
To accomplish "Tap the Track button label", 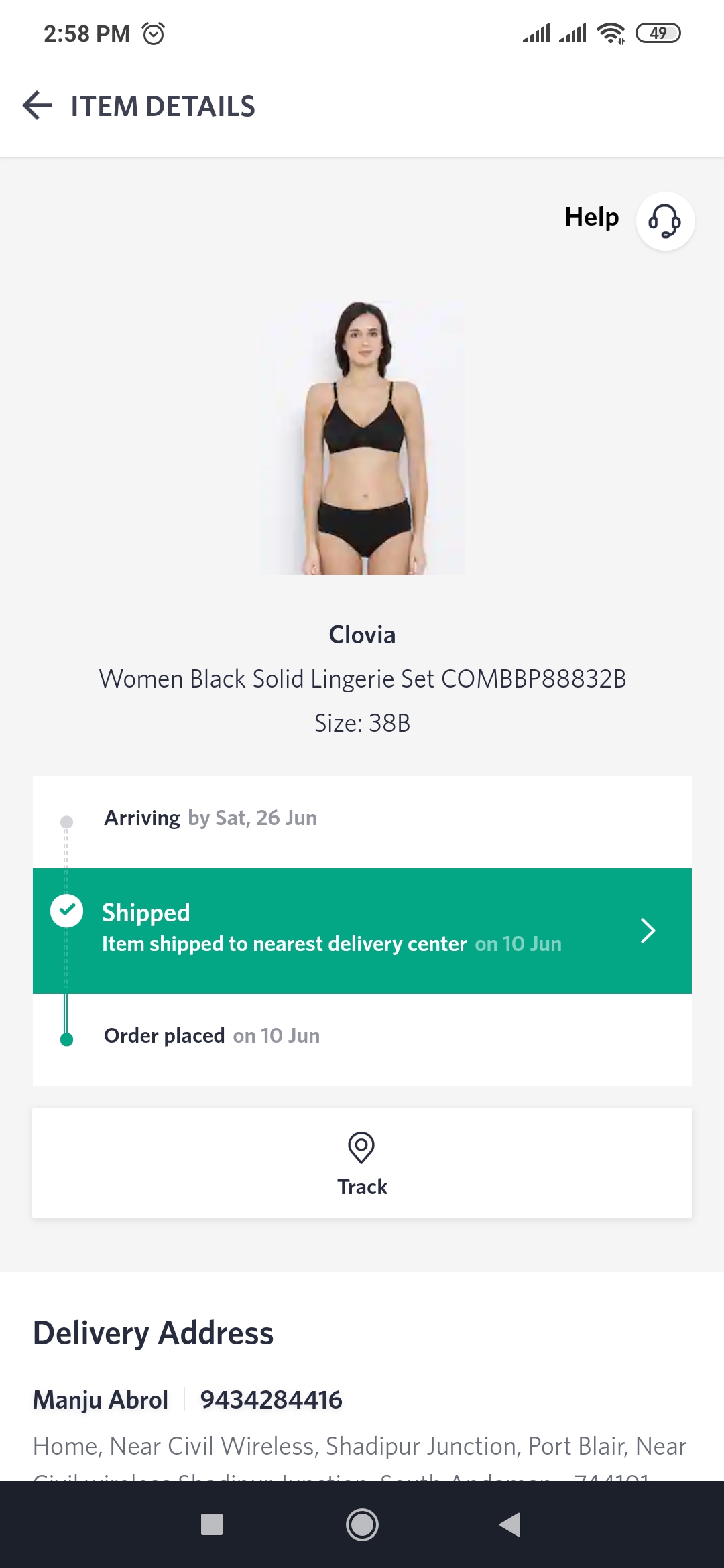I will click(x=362, y=1187).
